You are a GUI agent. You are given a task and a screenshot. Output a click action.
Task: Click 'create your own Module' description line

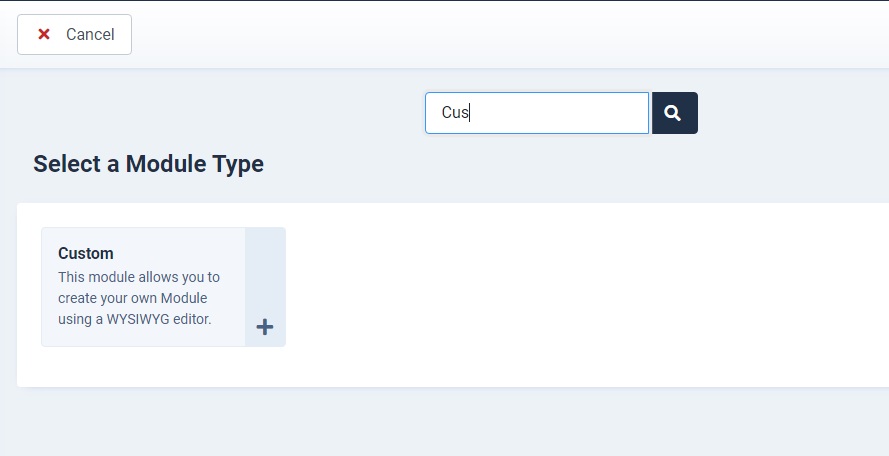point(133,298)
